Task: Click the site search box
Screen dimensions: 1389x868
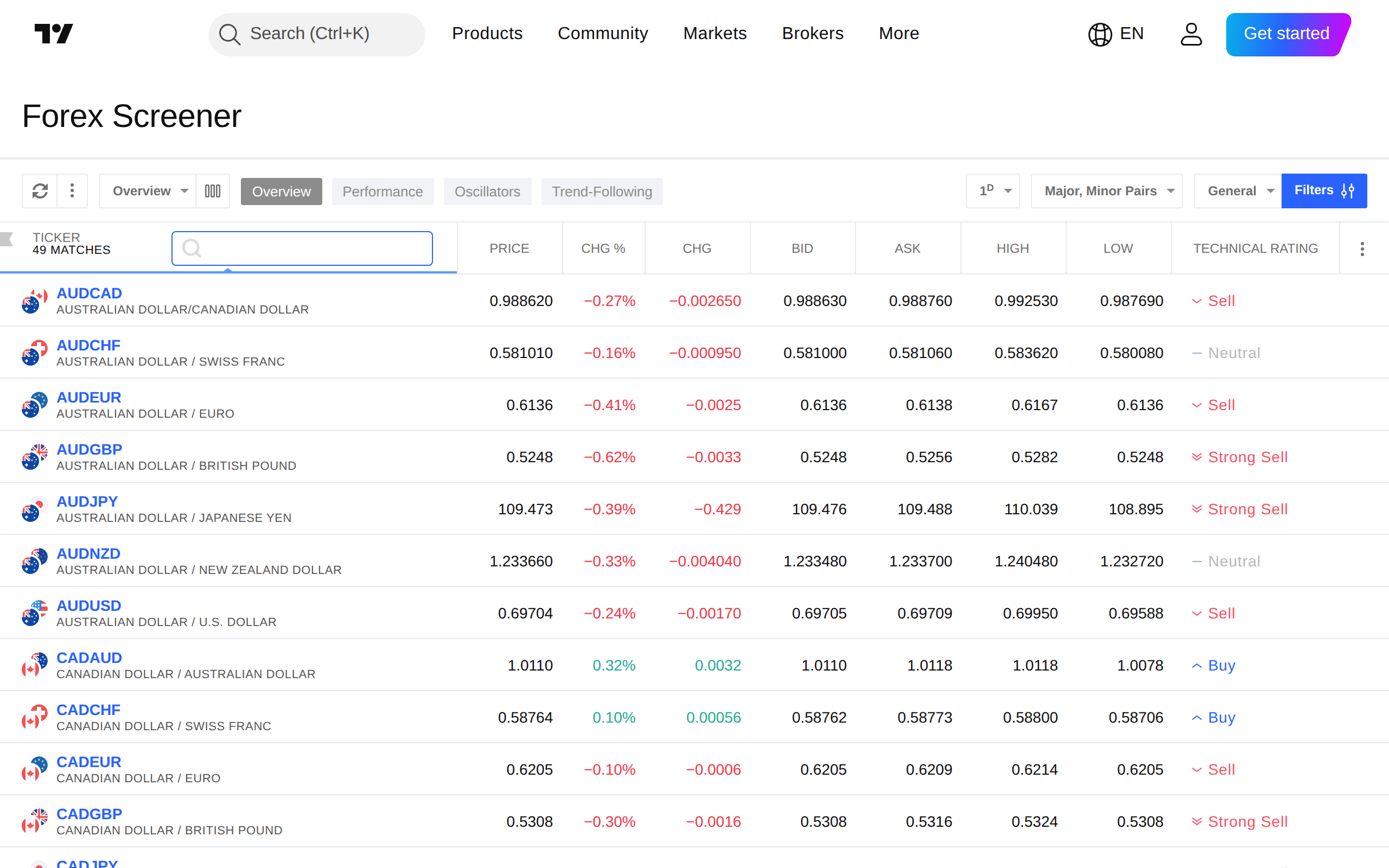Action: coord(316,34)
